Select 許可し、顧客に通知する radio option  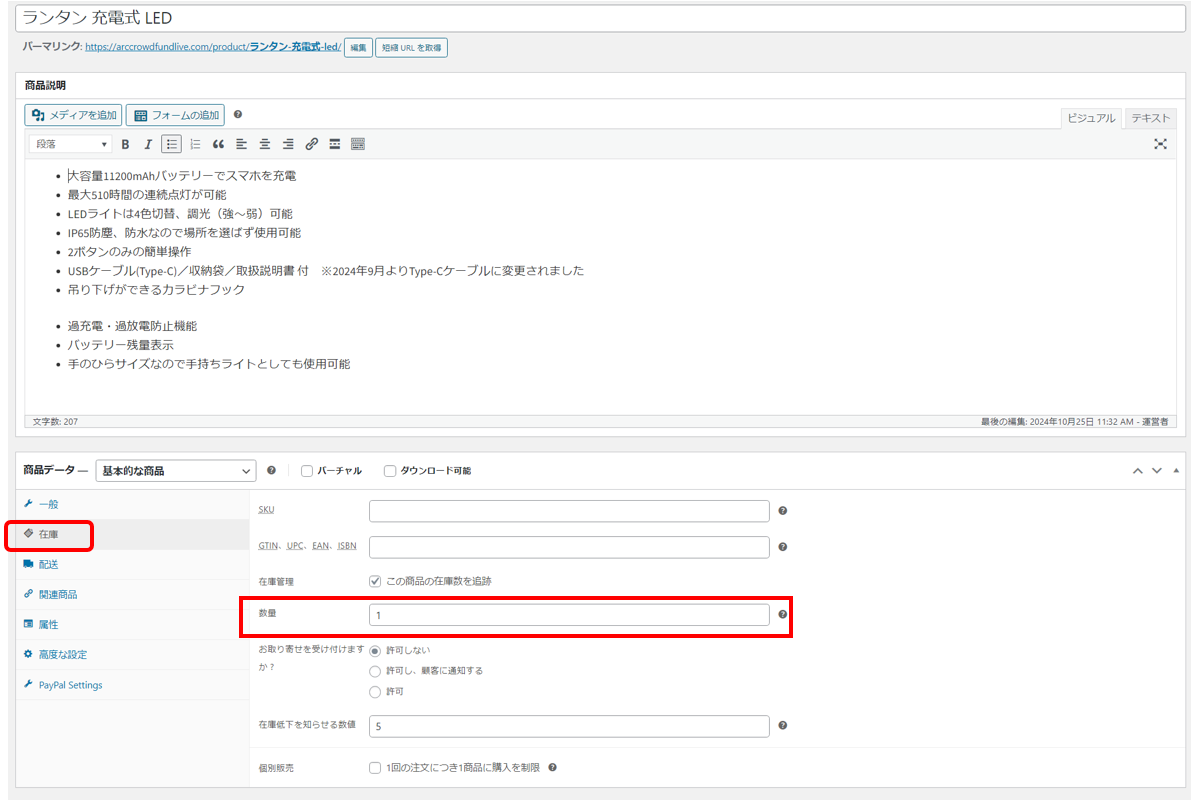pyautogui.click(x=375, y=671)
